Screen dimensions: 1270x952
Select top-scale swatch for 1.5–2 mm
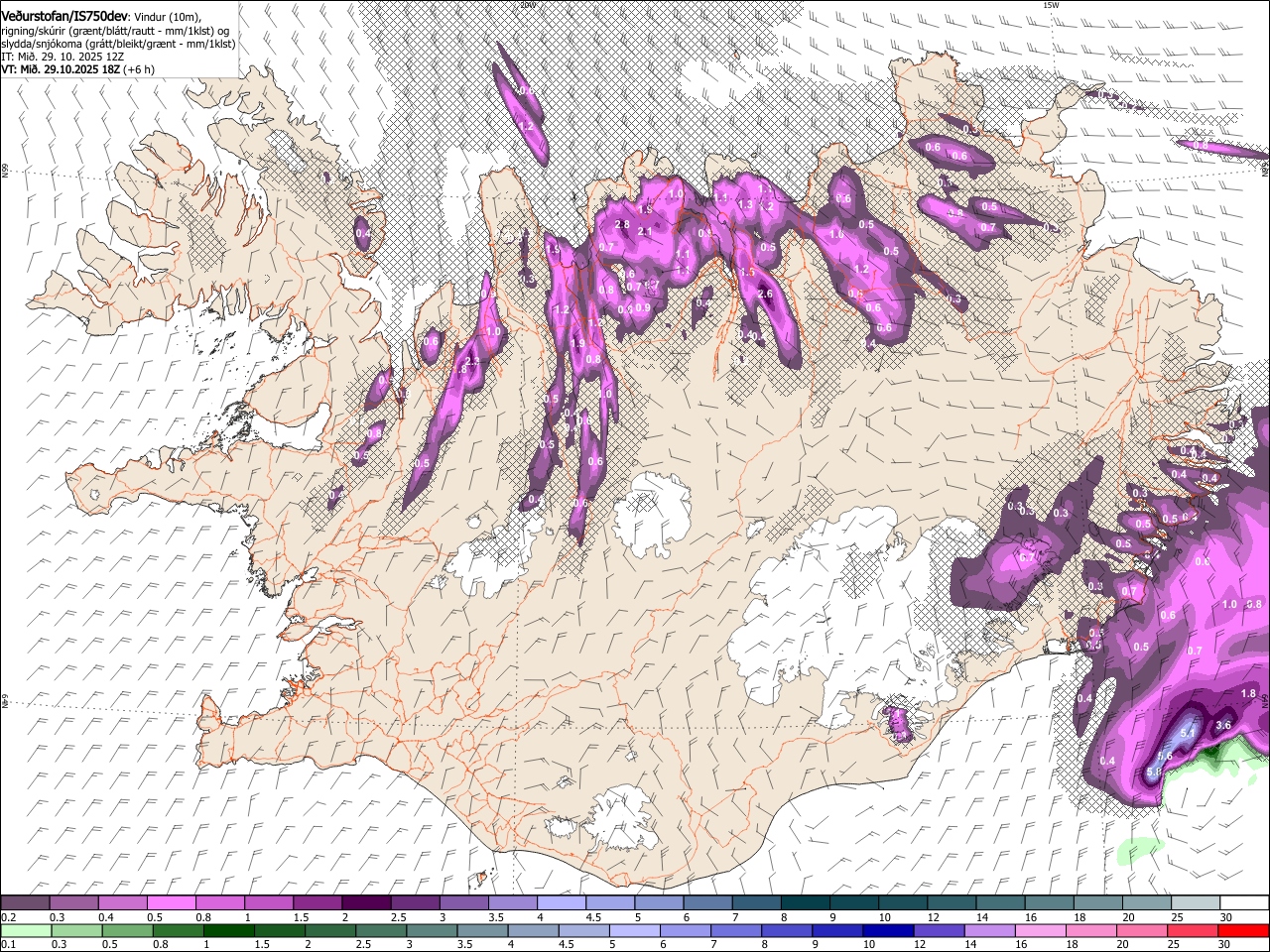point(317,903)
